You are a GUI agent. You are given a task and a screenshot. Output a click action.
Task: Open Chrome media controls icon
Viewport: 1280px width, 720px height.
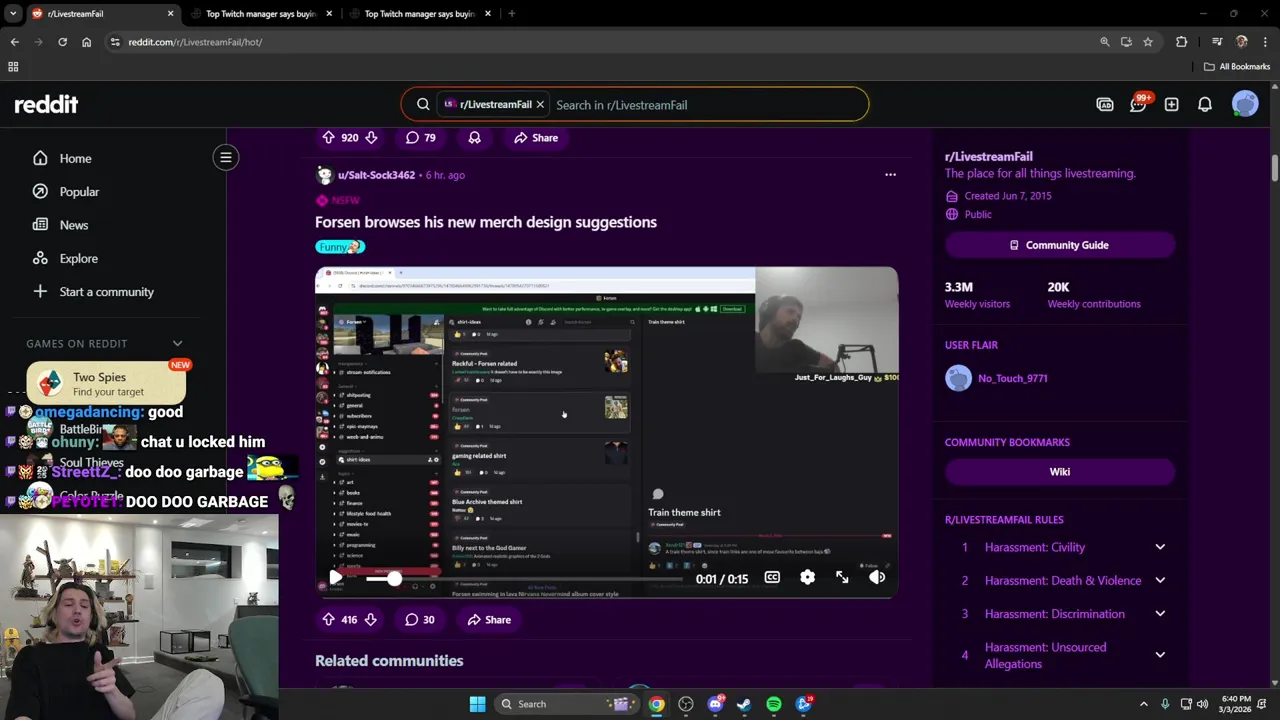click(1217, 42)
